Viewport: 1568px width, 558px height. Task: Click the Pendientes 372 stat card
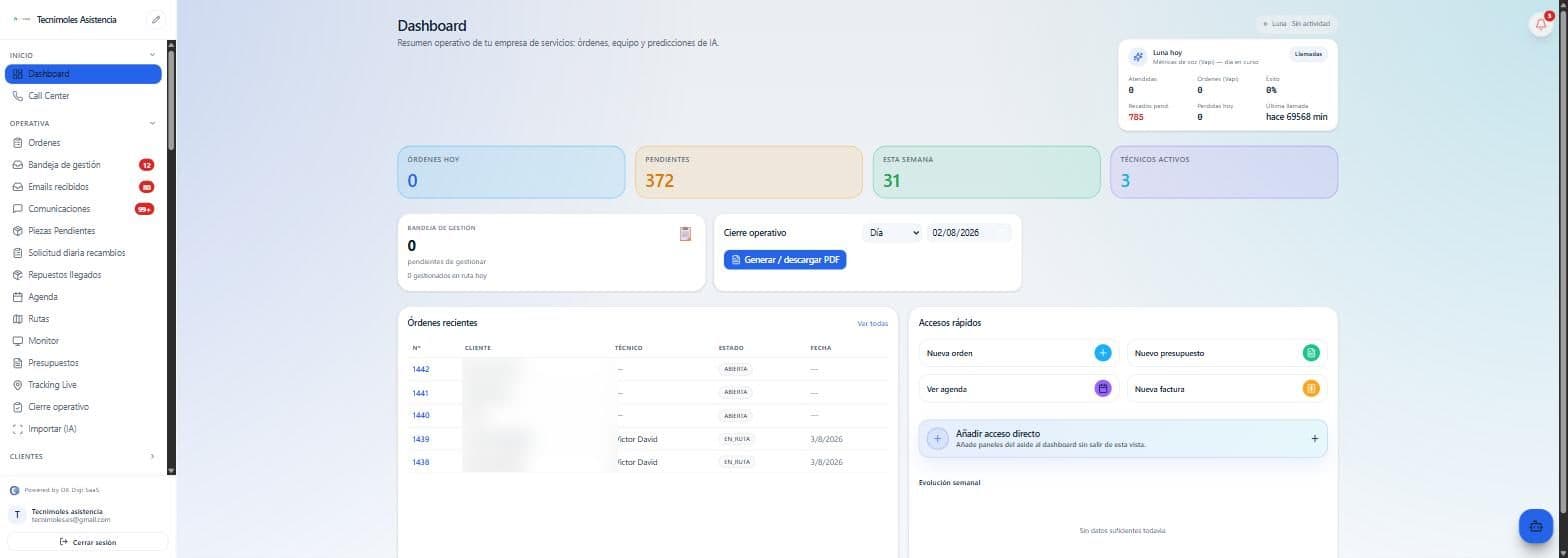tap(748, 172)
